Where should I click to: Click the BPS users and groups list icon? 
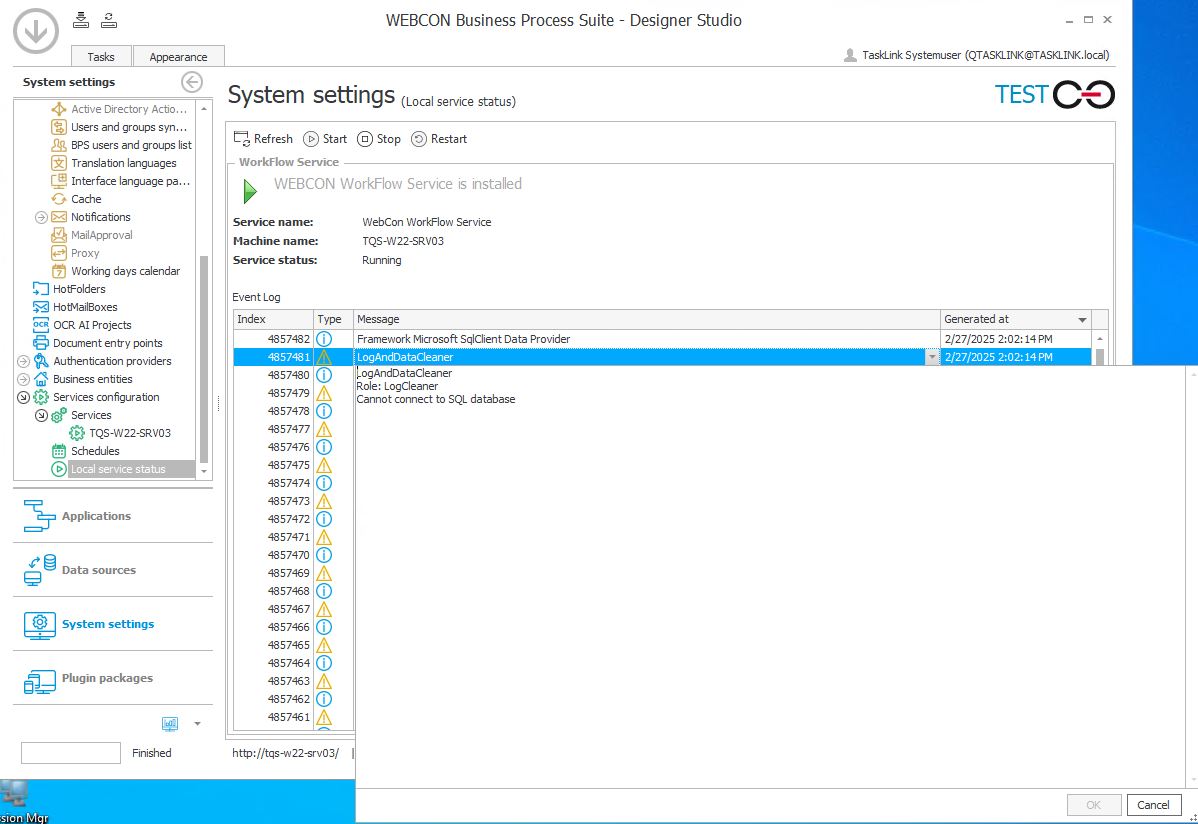coord(59,145)
